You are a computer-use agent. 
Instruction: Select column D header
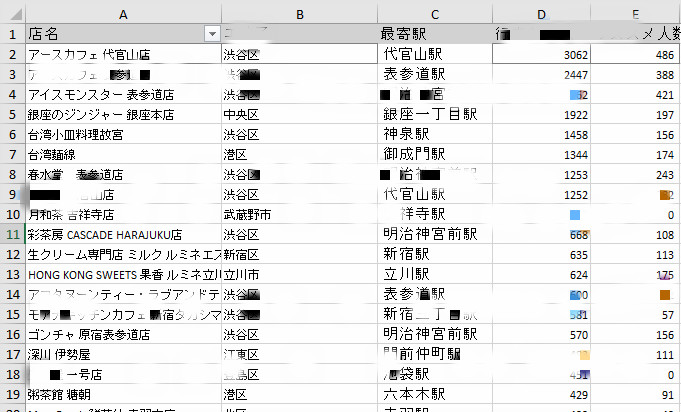[541, 14]
